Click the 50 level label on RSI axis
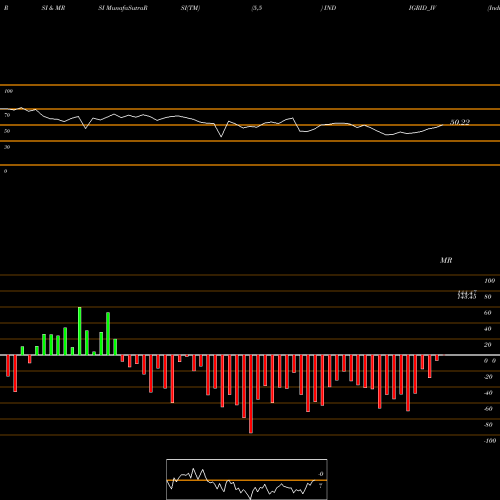The image size is (500, 500). click(x=7, y=131)
